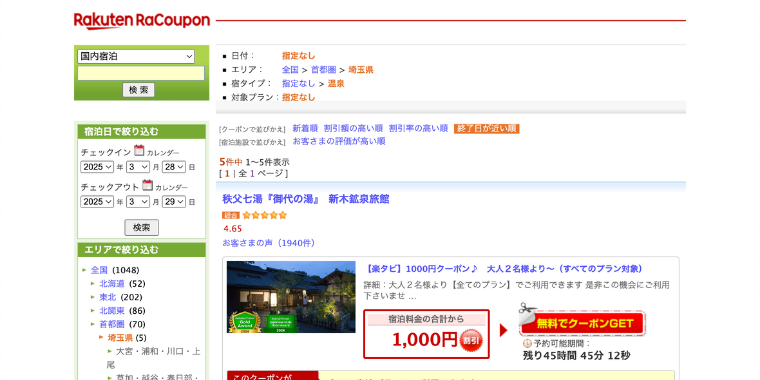The height and width of the screenshot is (380, 760).
Task: Click the 4.65 rating score
Action: pos(233,229)
